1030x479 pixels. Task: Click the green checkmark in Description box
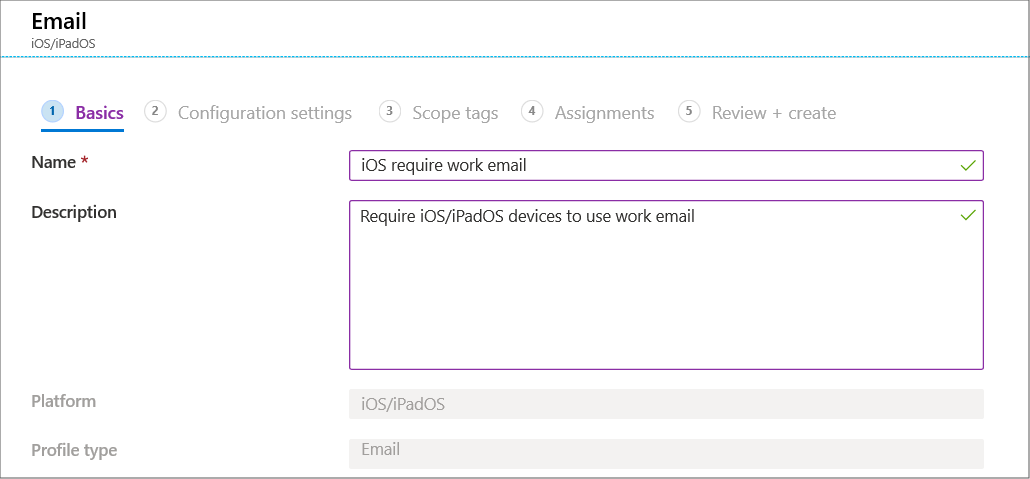[968, 215]
